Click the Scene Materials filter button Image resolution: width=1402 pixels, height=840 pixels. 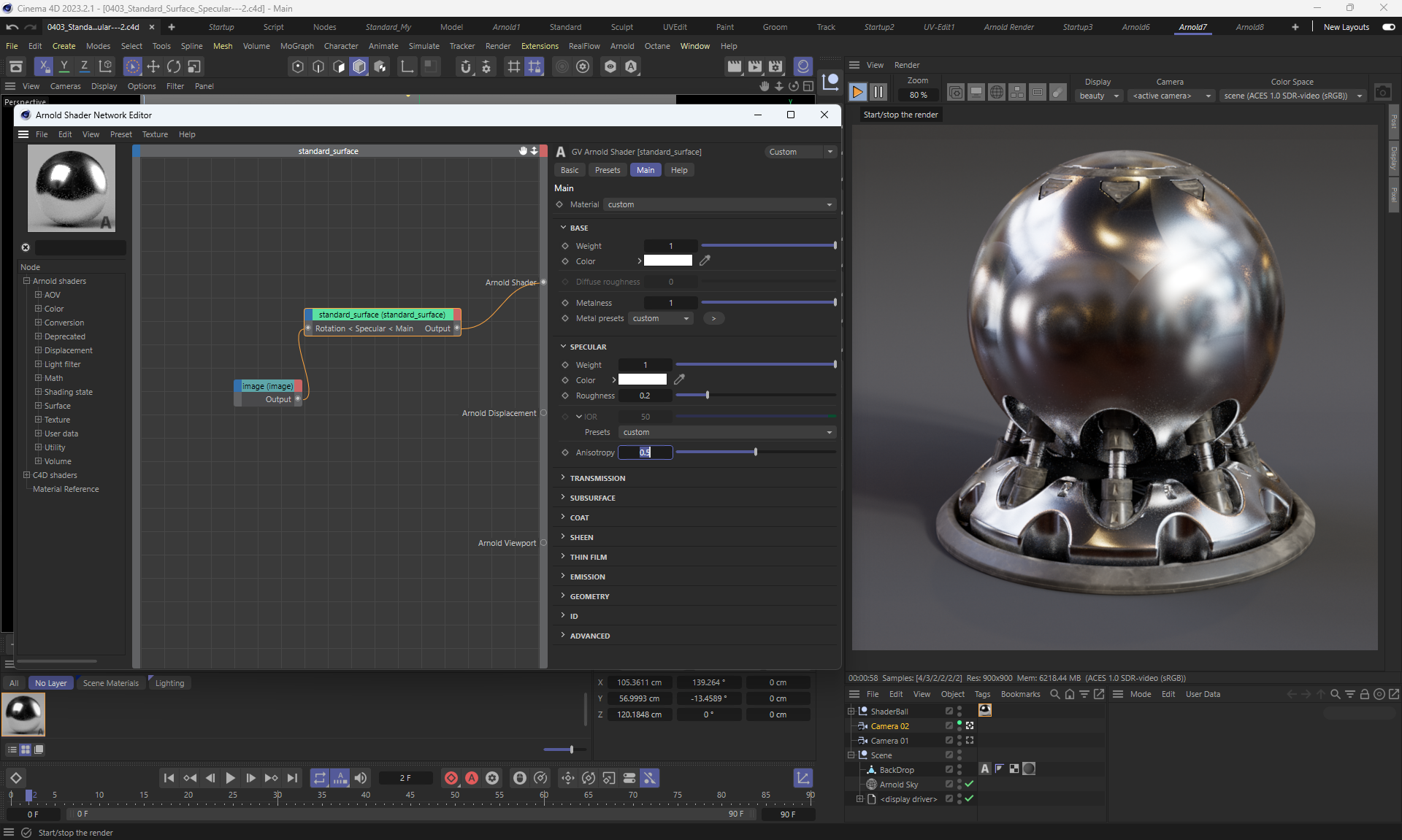110,683
